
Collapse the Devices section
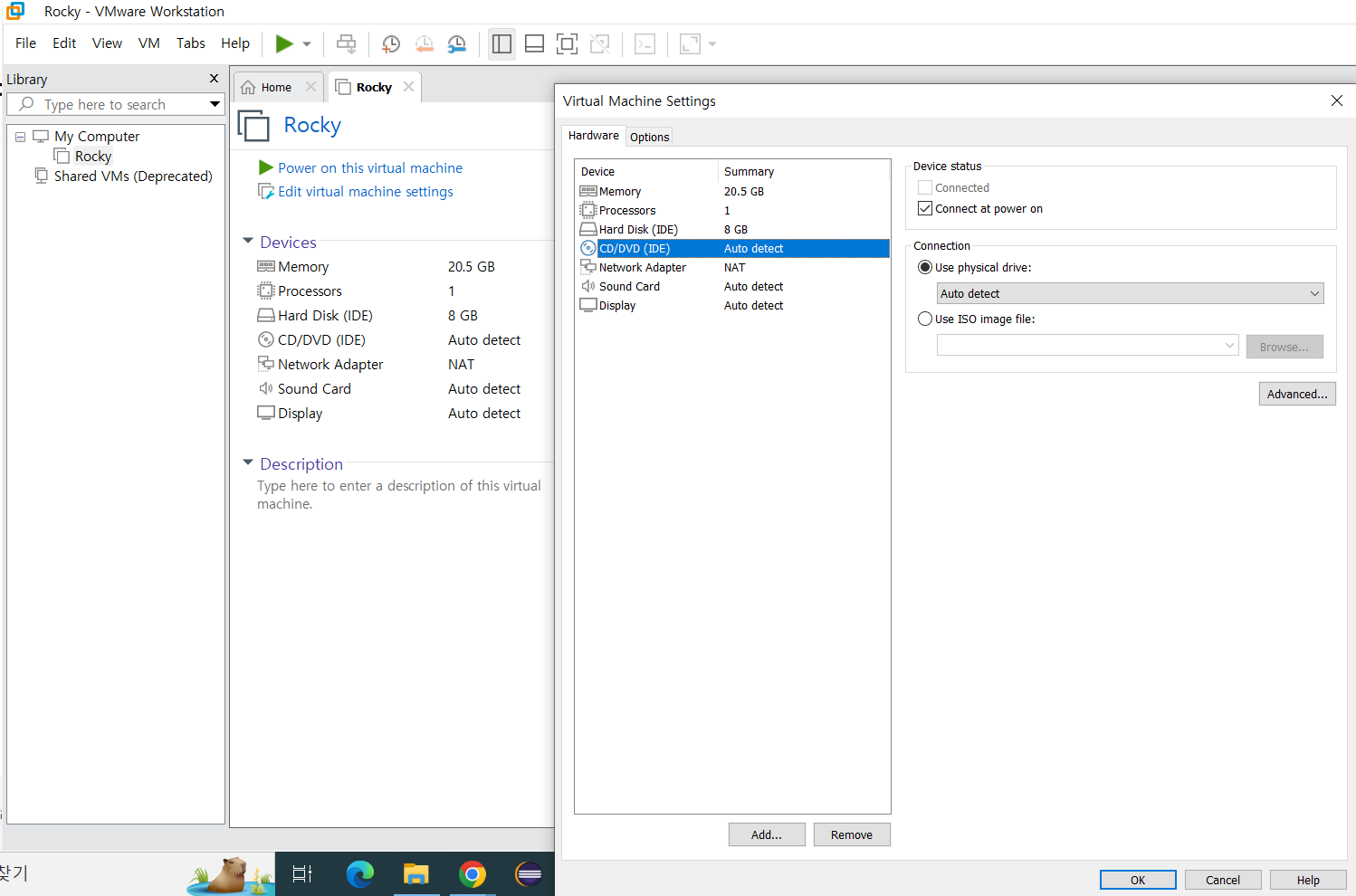tap(248, 241)
